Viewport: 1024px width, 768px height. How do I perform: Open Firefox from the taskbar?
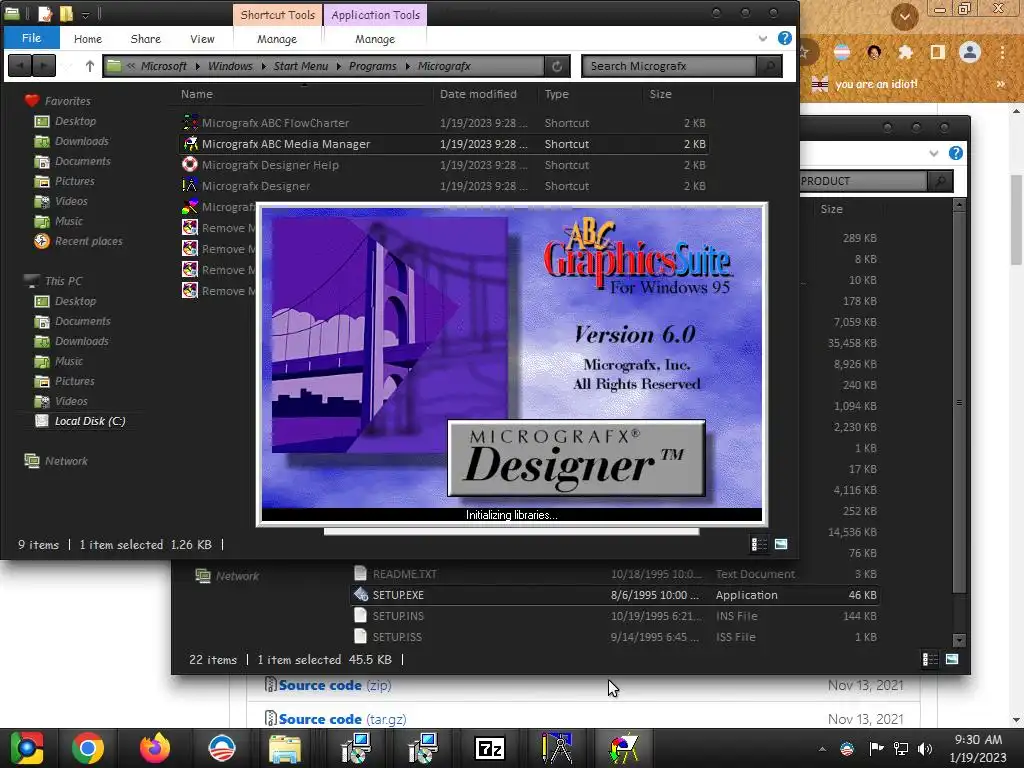(155, 748)
